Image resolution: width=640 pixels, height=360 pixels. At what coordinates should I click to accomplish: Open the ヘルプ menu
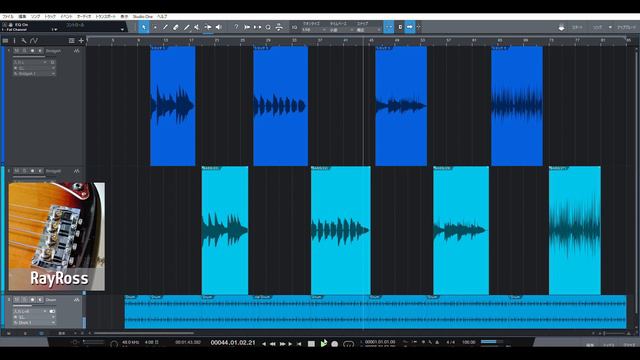[x=162, y=17]
